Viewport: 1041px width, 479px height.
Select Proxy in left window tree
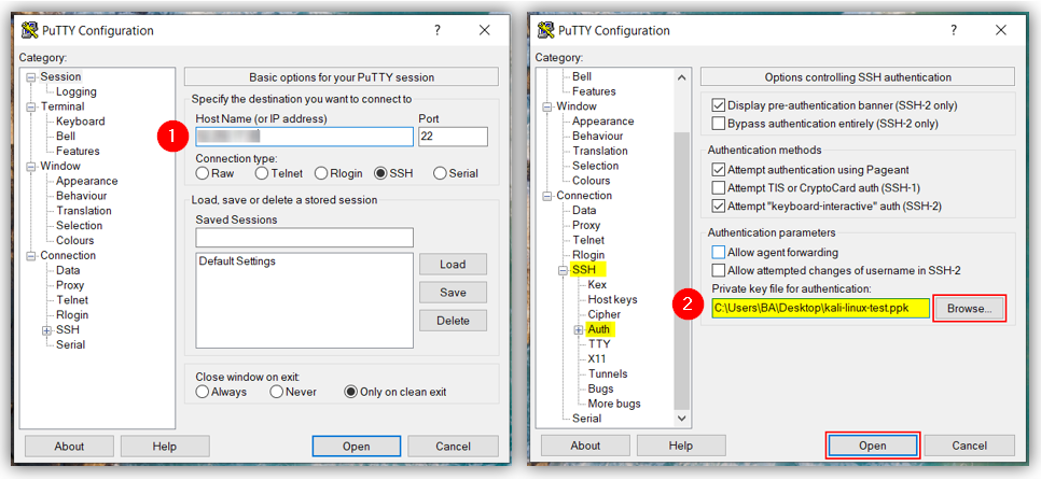tap(70, 285)
